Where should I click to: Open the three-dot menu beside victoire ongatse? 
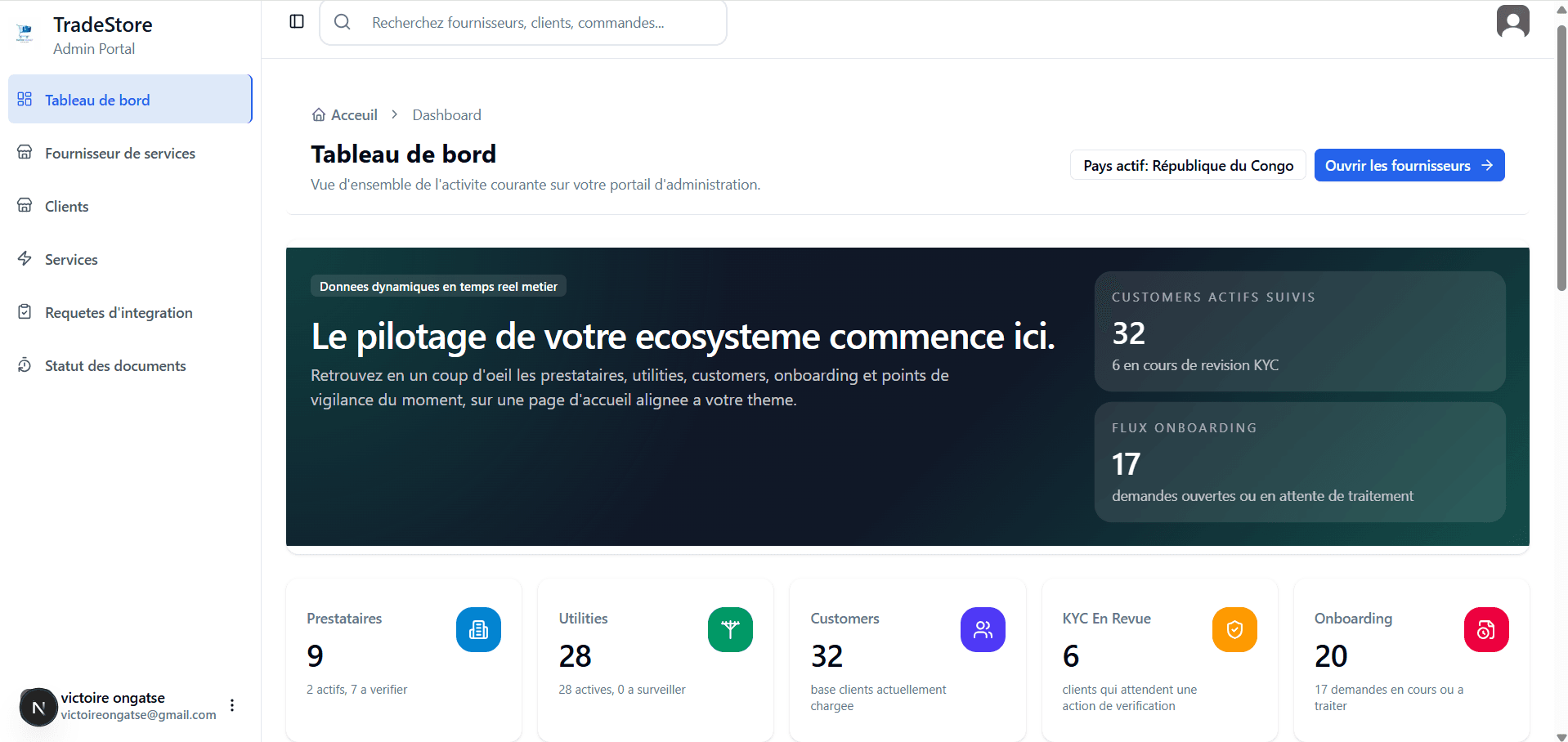pos(232,705)
